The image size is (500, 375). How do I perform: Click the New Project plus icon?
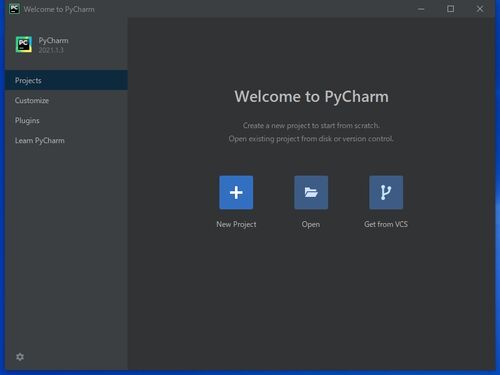236,192
